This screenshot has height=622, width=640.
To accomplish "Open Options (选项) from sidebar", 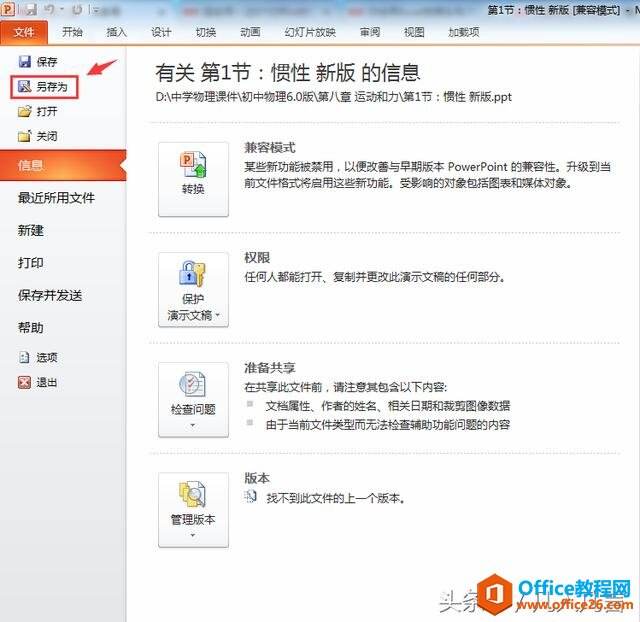I will point(38,358).
